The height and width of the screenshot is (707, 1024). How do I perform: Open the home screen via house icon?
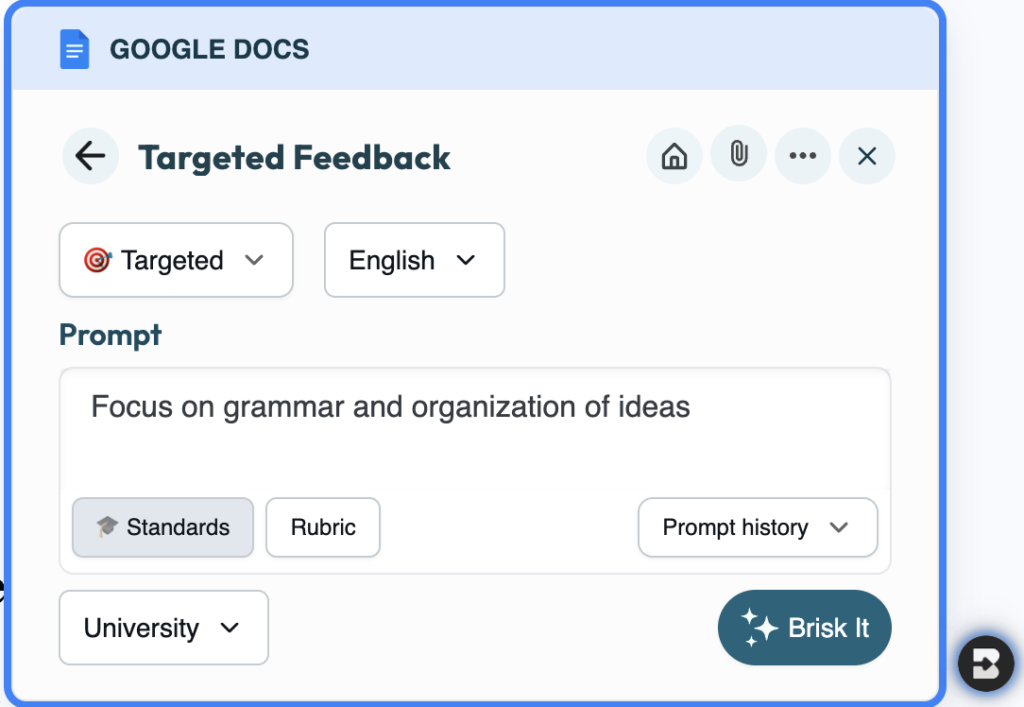click(674, 155)
